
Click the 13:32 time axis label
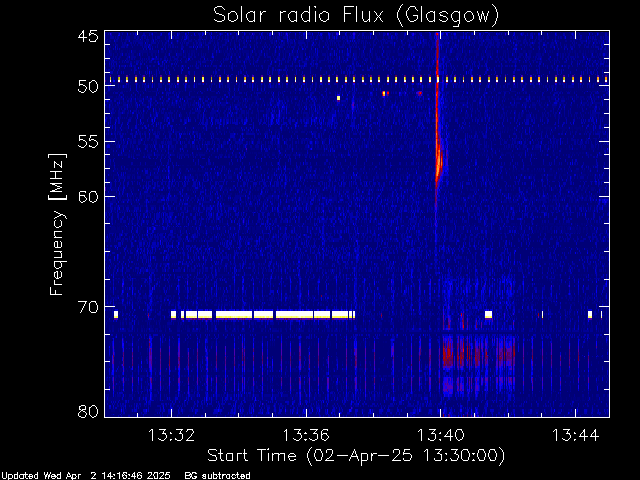[x=171, y=435]
